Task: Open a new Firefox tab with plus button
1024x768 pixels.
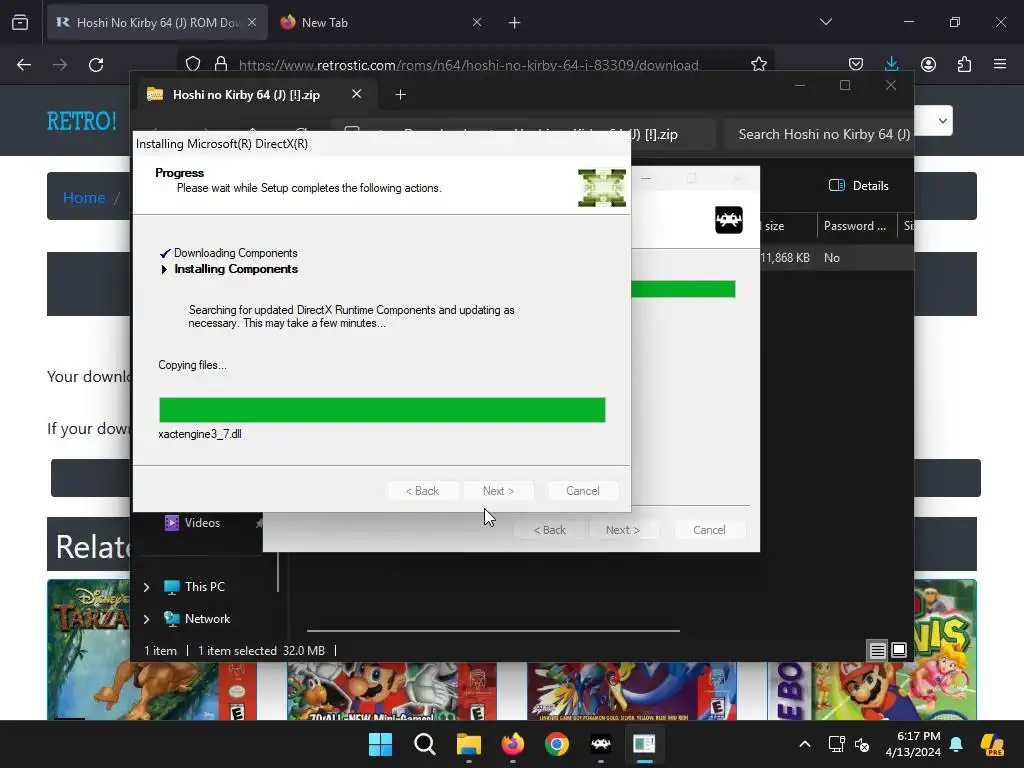Action: pos(515,23)
